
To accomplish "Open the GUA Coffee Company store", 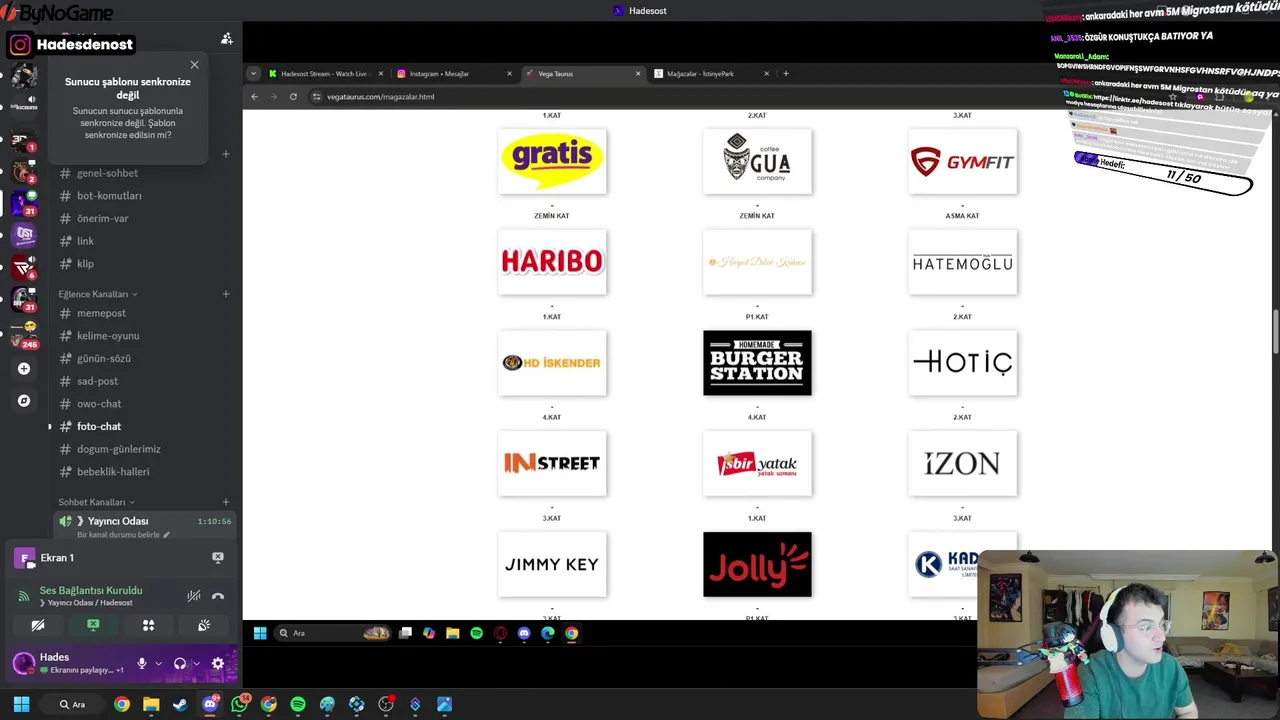I will click(x=757, y=161).
